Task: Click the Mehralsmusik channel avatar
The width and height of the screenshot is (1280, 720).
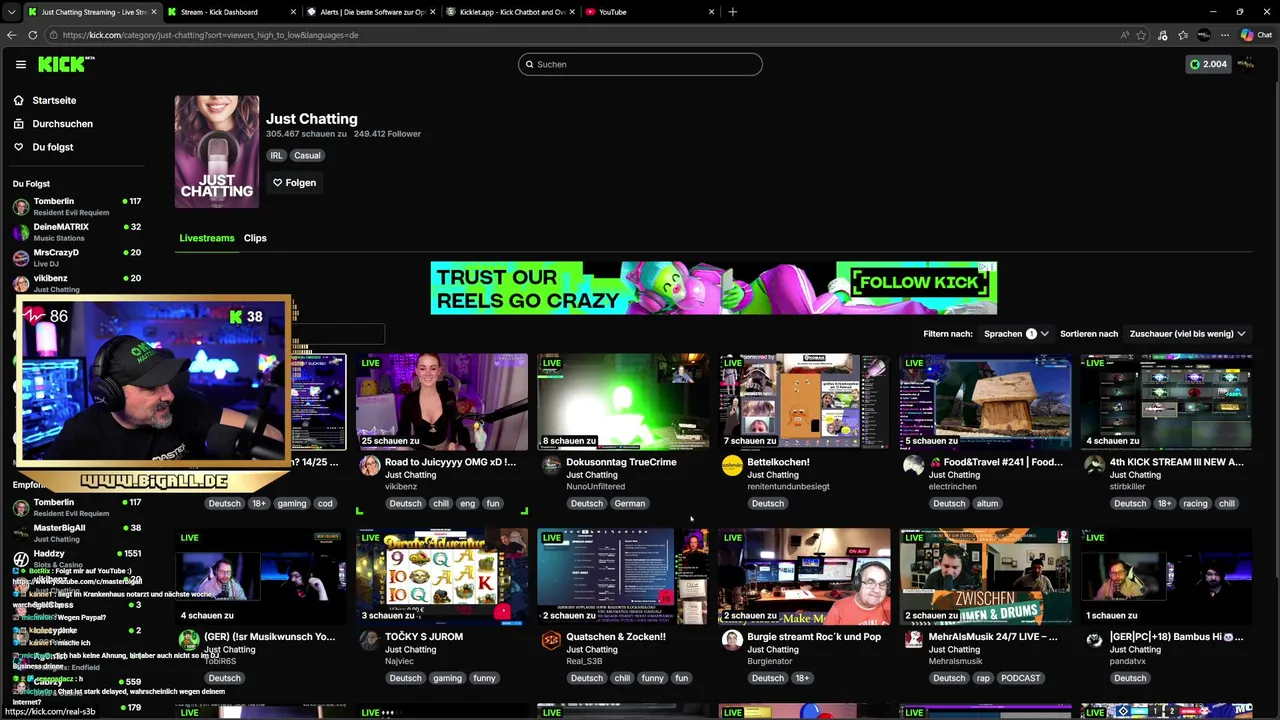Action: click(913, 641)
